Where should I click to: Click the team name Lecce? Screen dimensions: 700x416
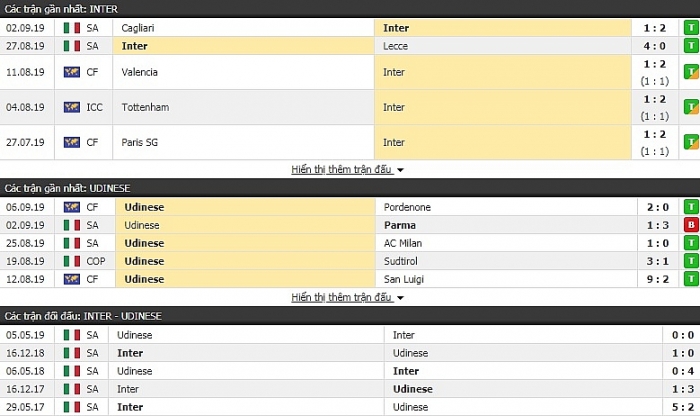click(396, 46)
